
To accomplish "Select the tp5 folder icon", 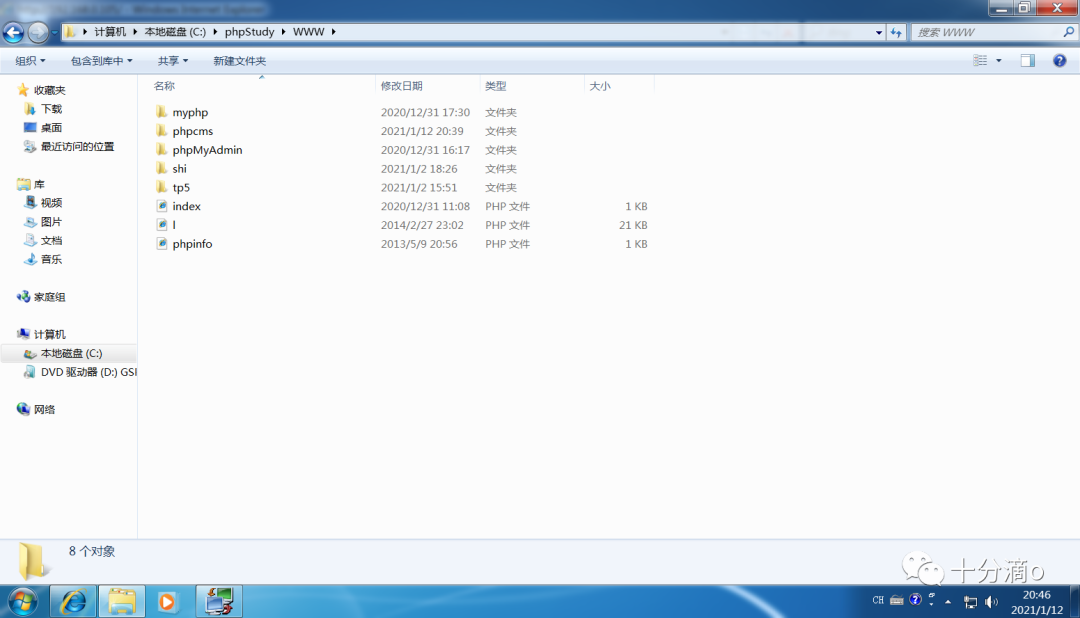I will tap(162, 187).
